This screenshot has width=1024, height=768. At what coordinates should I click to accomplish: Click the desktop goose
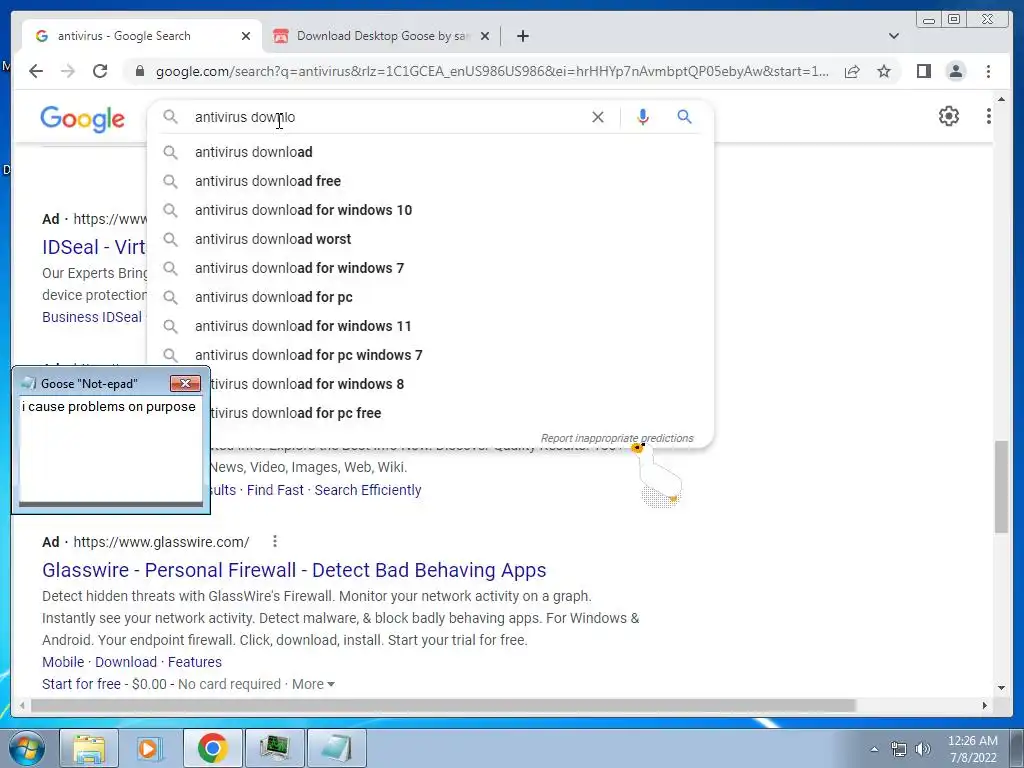pyautogui.click(x=658, y=475)
